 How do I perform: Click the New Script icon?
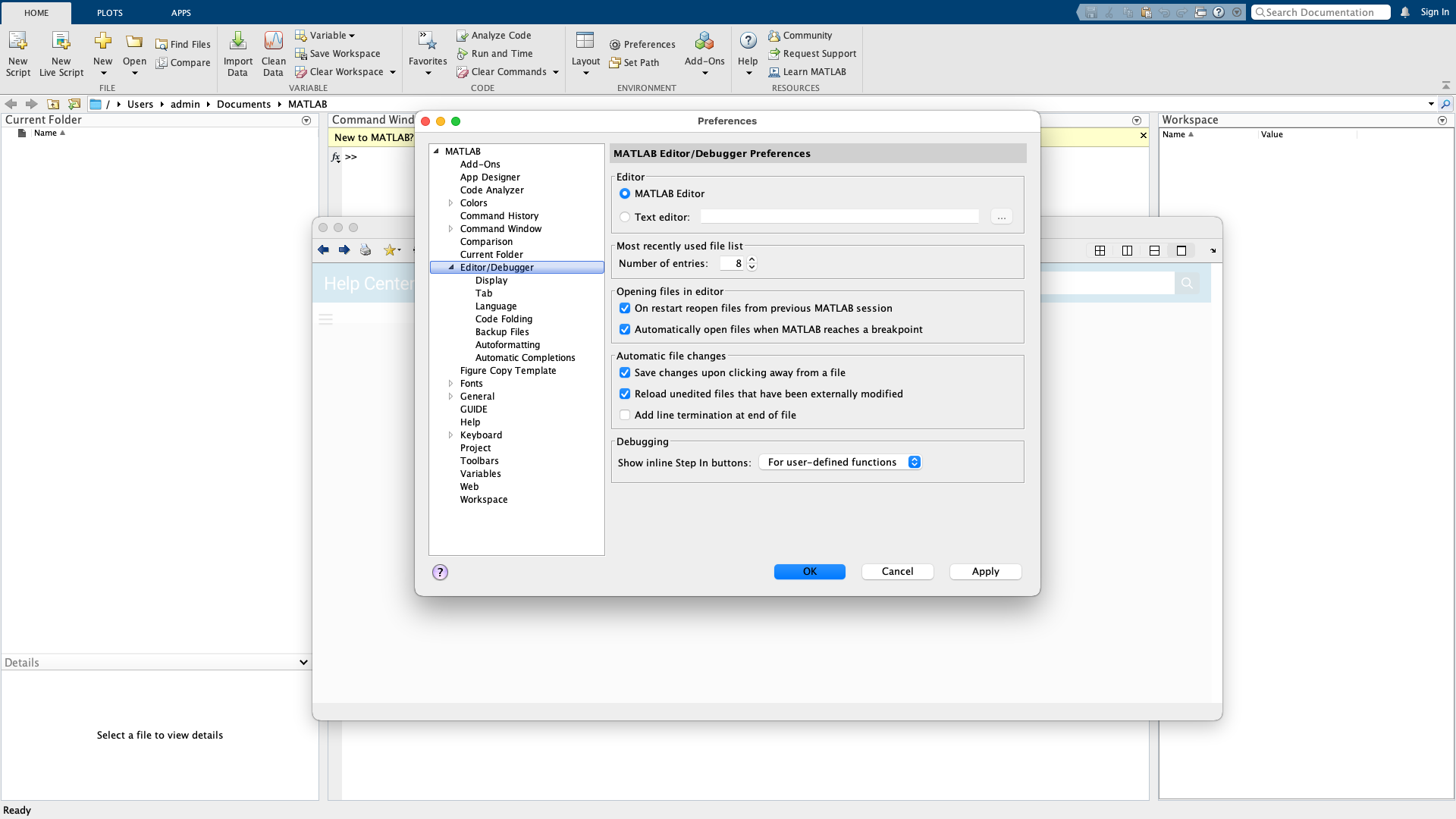(x=18, y=42)
